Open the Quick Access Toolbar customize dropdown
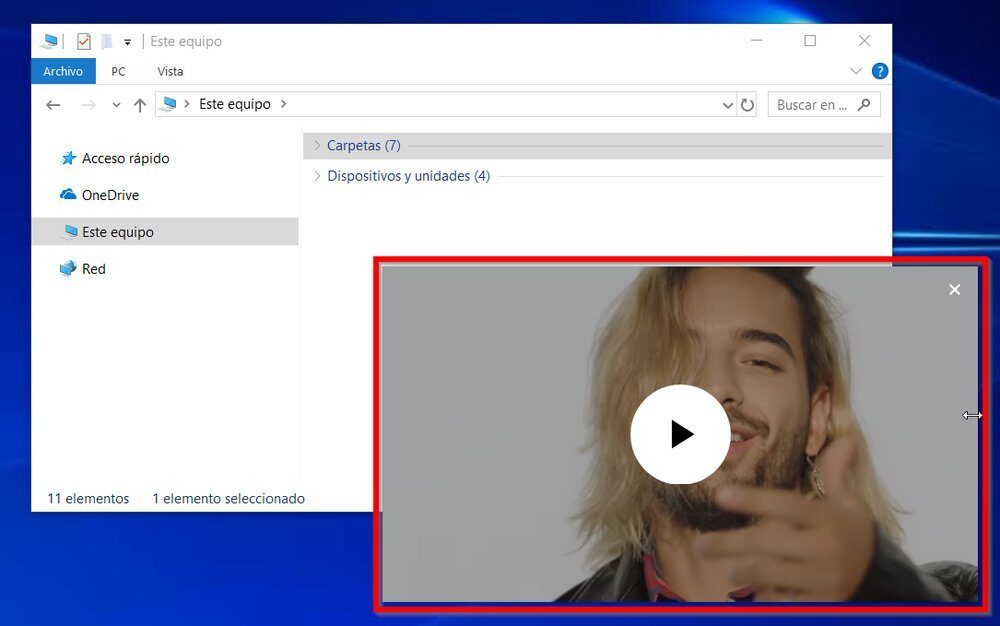 [x=128, y=42]
